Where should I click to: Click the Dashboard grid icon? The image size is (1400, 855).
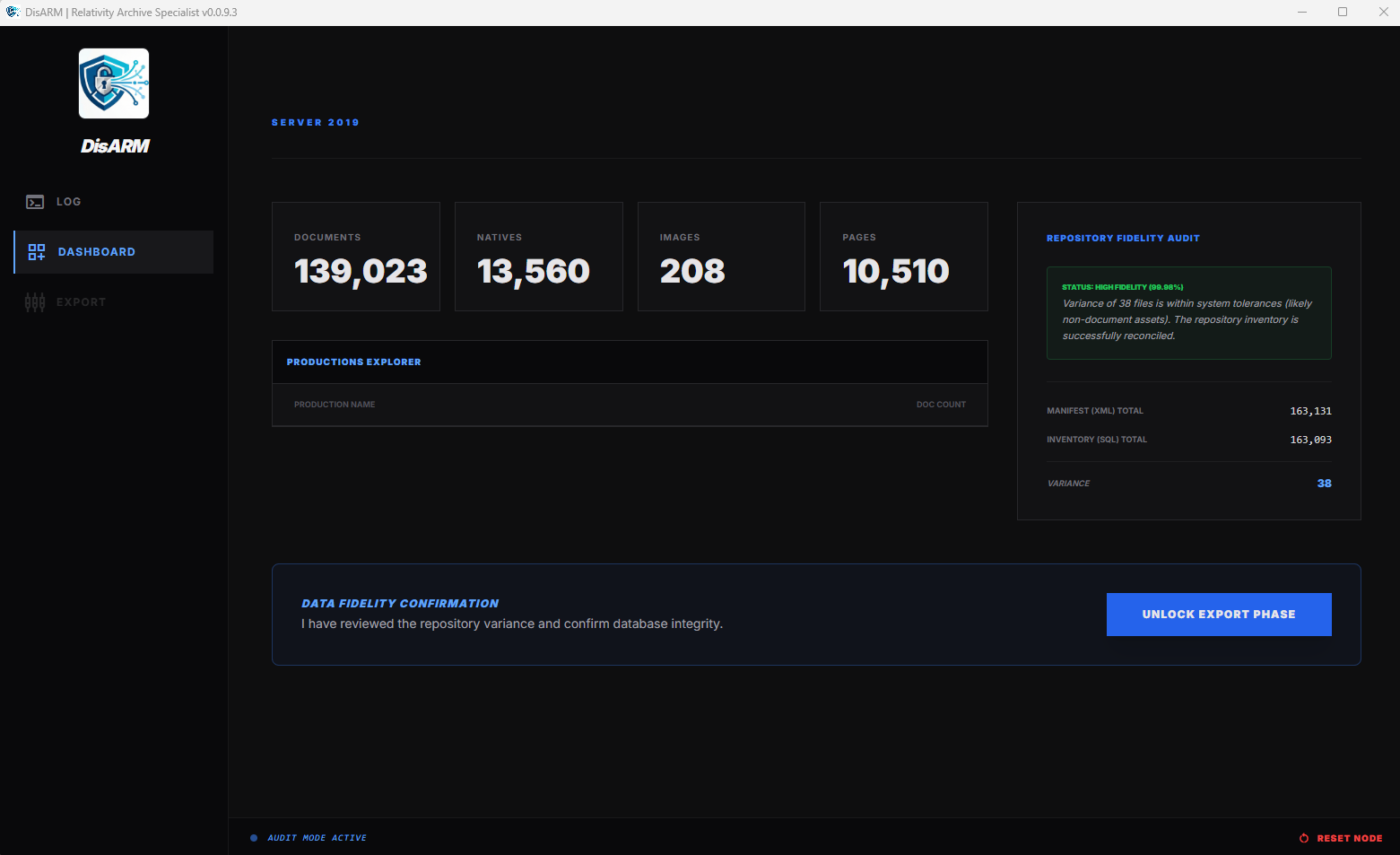pyautogui.click(x=37, y=252)
